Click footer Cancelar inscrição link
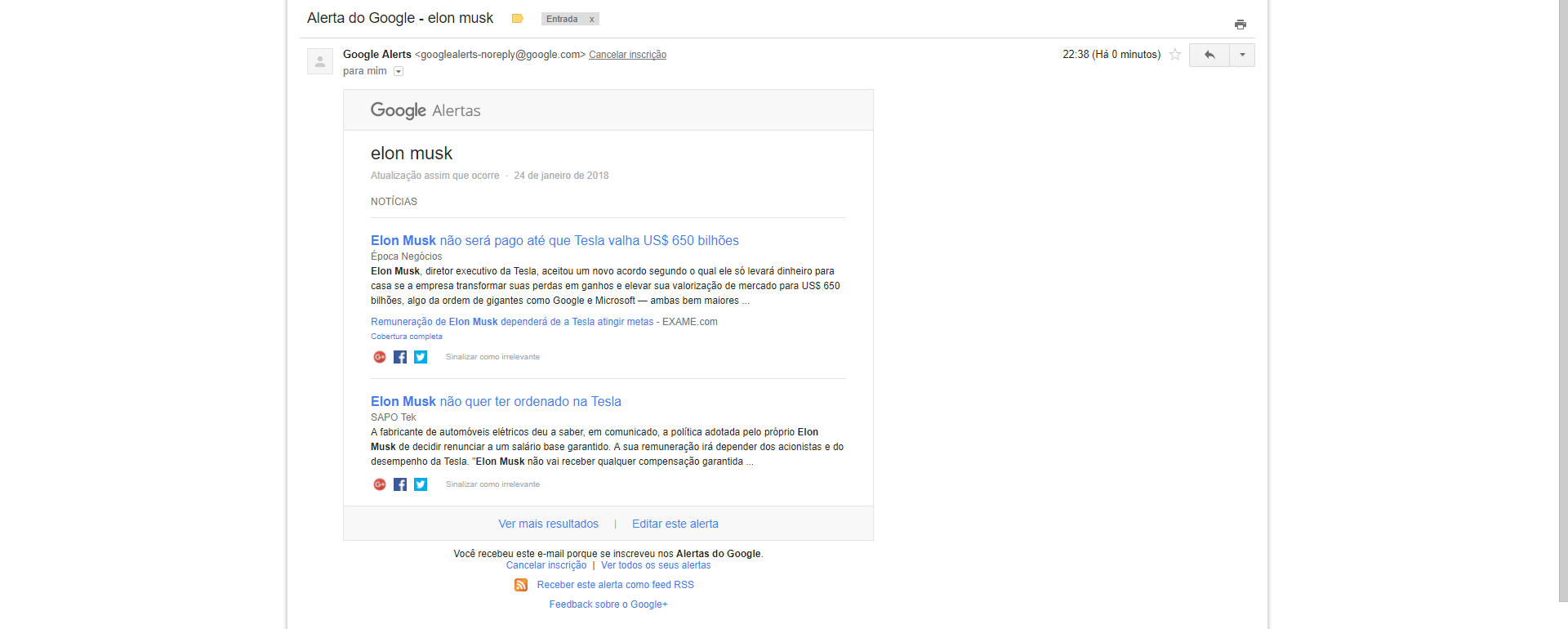The image size is (1568, 629). 546,565
